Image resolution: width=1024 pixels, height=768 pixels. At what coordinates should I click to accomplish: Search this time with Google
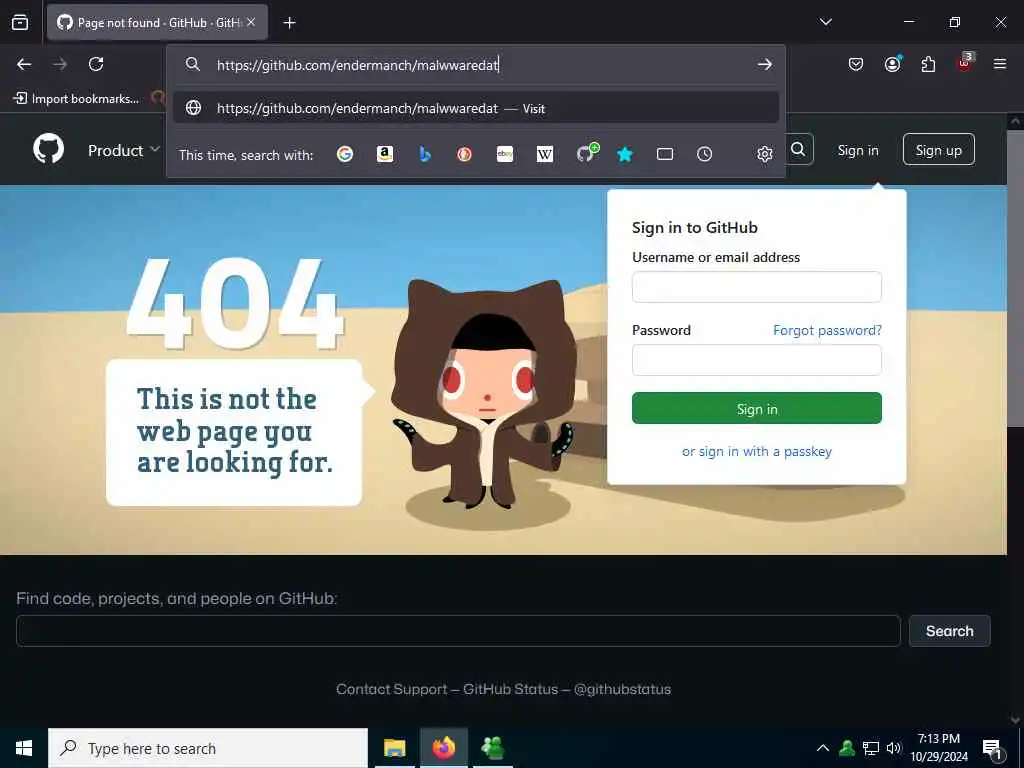click(345, 154)
